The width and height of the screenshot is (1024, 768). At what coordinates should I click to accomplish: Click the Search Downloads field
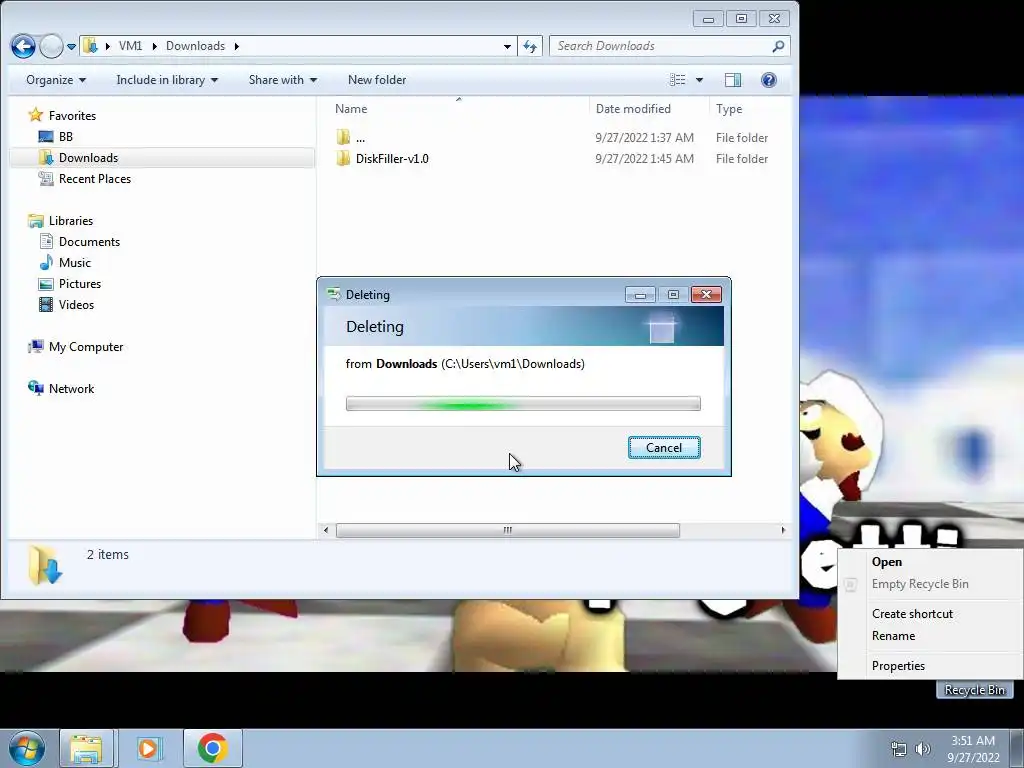(669, 46)
